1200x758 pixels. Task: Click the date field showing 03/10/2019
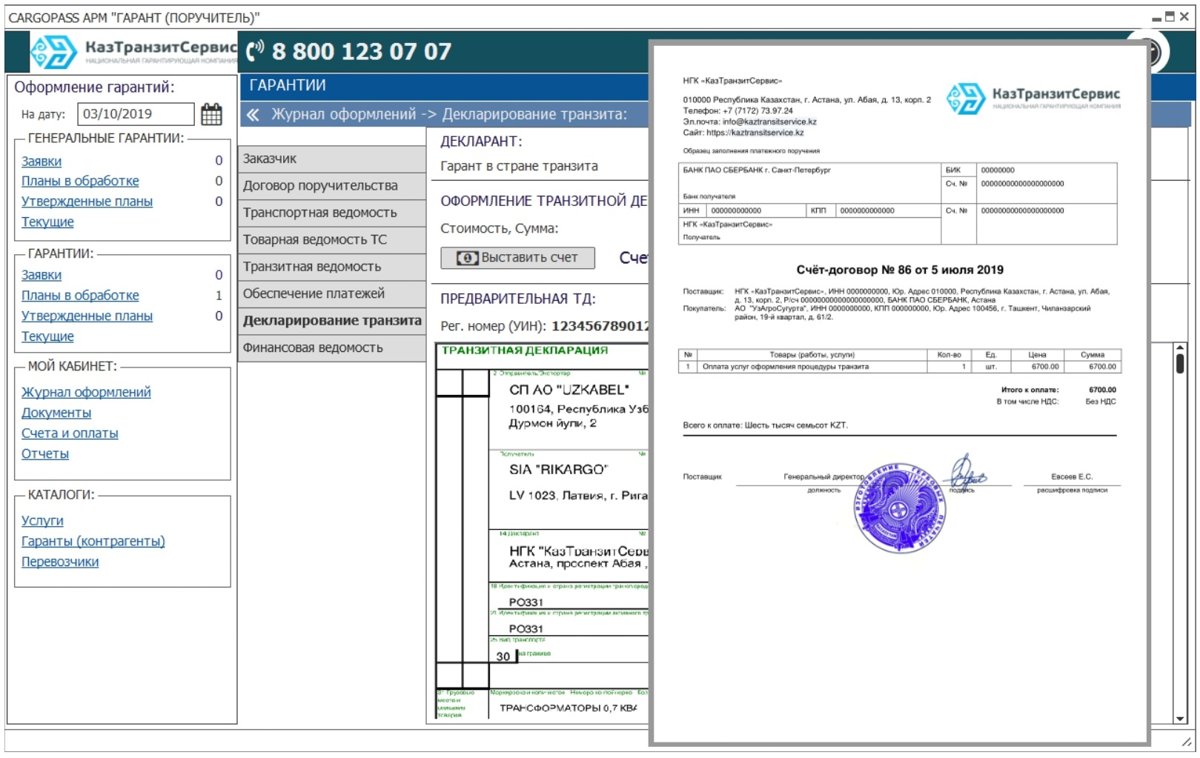tap(135, 114)
